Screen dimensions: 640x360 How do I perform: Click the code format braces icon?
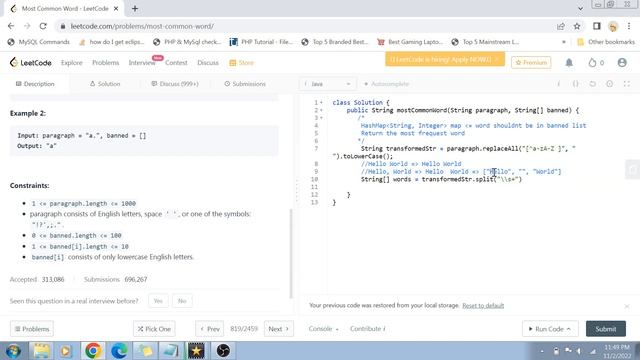tap(576, 84)
